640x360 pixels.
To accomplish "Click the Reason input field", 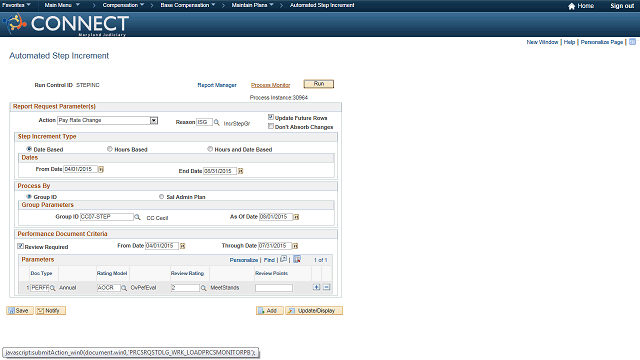I will [204, 122].
